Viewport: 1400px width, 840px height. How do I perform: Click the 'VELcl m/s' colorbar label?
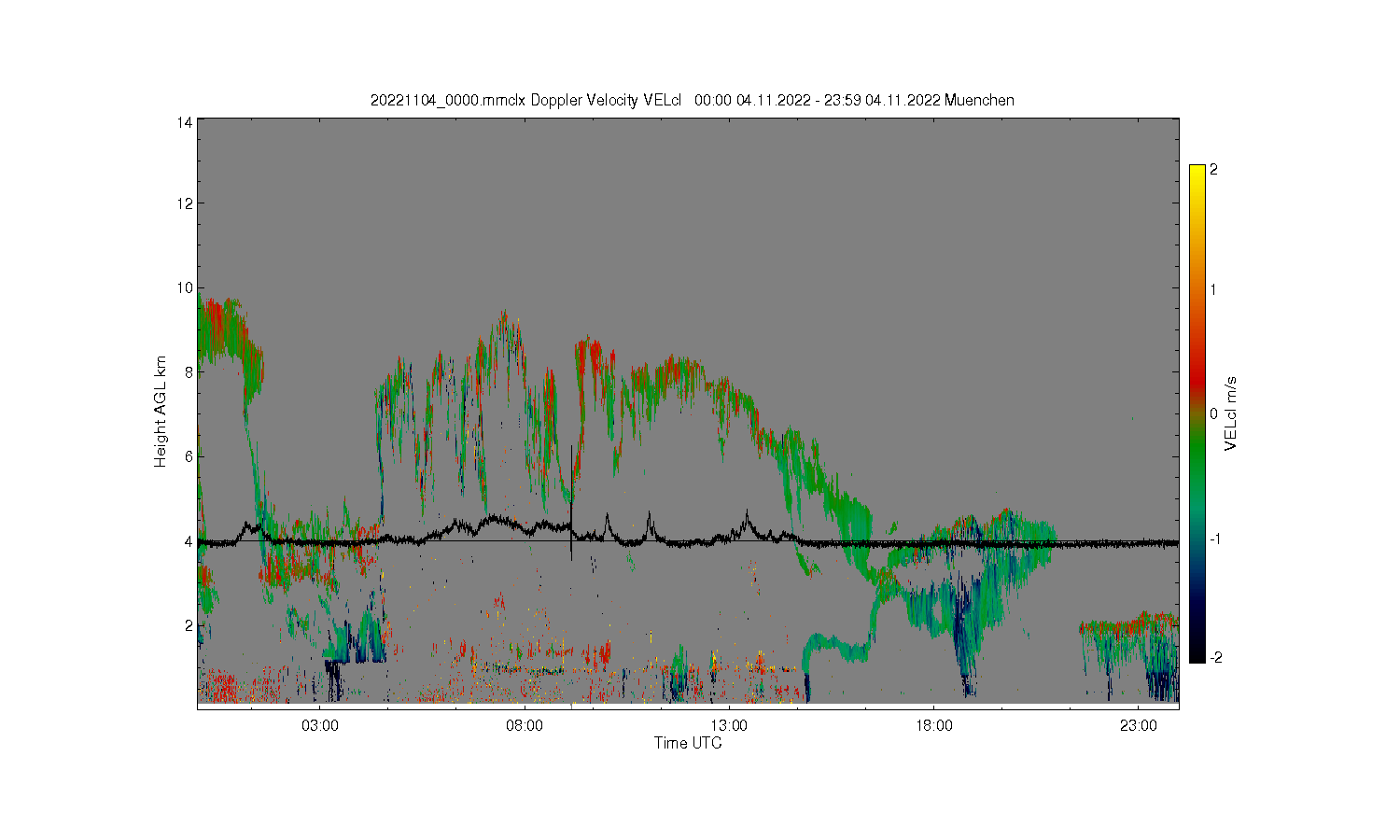(x=1231, y=413)
